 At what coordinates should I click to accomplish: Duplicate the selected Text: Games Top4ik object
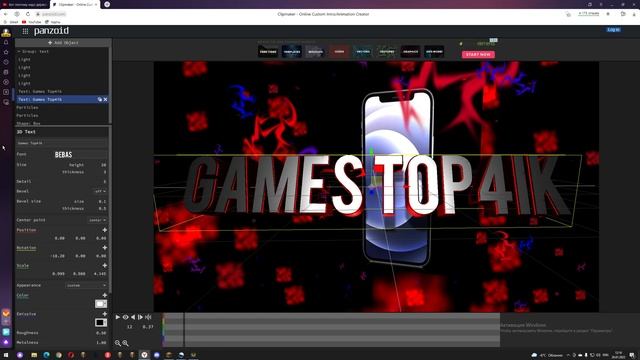click(100, 99)
